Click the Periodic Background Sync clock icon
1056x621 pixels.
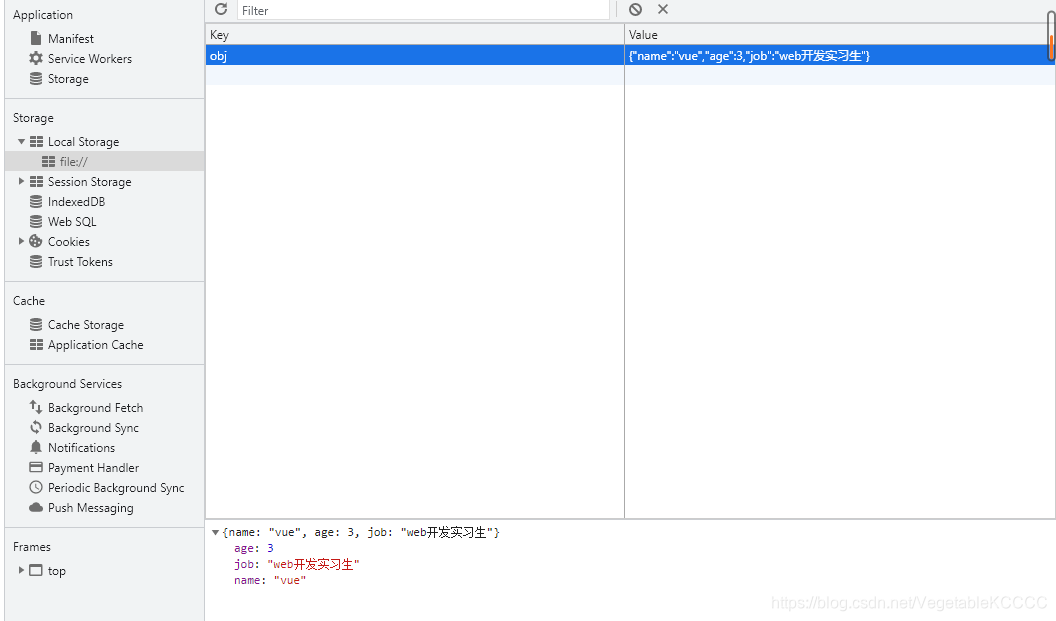[36, 487]
